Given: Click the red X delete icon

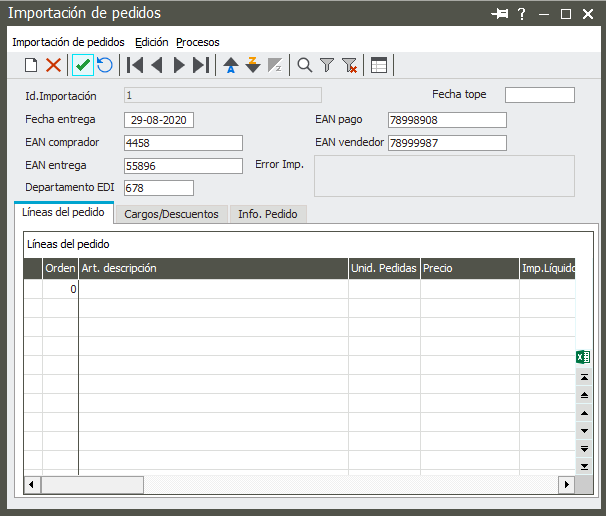Looking at the screenshot, I should 54,65.
